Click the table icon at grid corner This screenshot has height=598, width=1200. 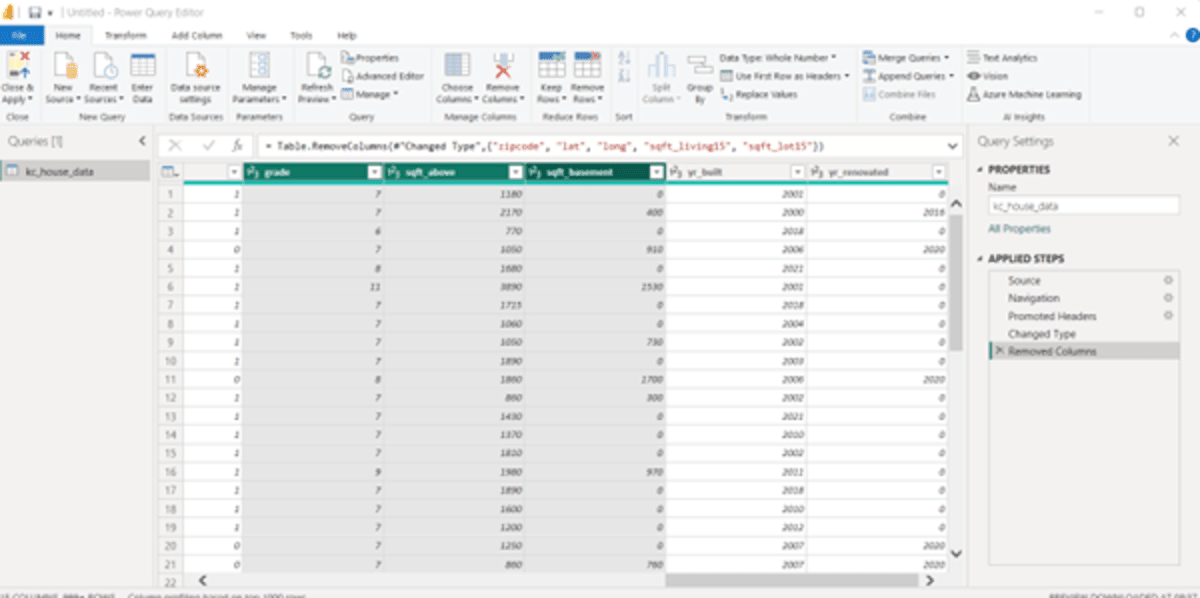coord(170,172)
